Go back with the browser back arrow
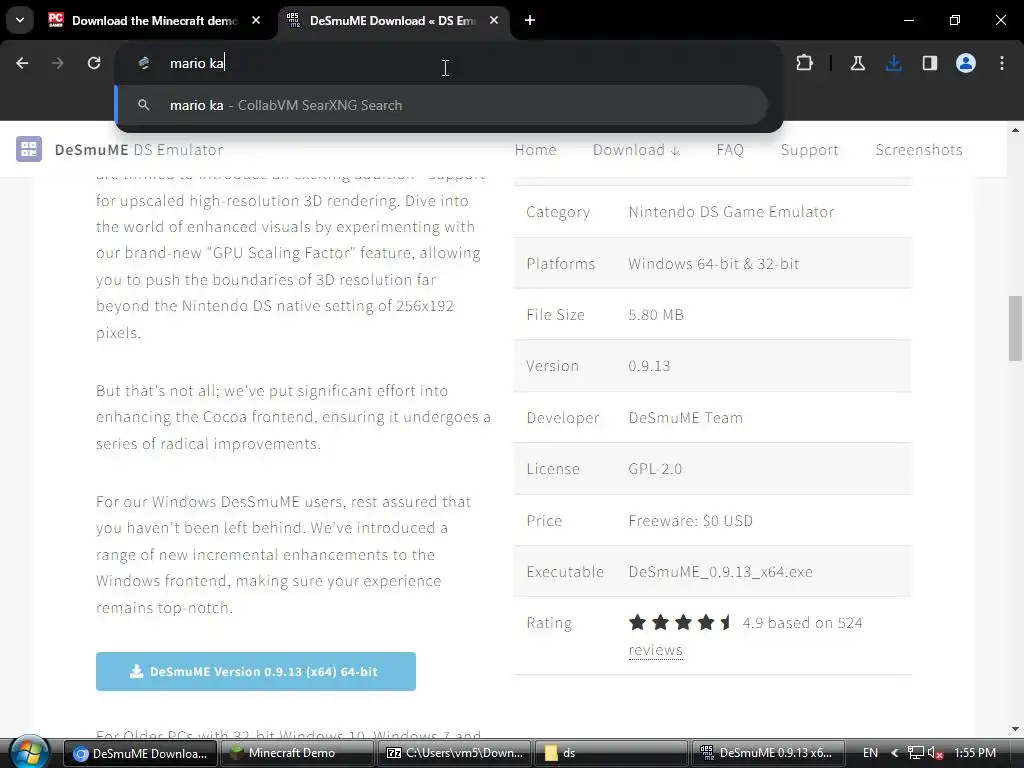This screenshot has height=768, width=1024. pos(22,63)
